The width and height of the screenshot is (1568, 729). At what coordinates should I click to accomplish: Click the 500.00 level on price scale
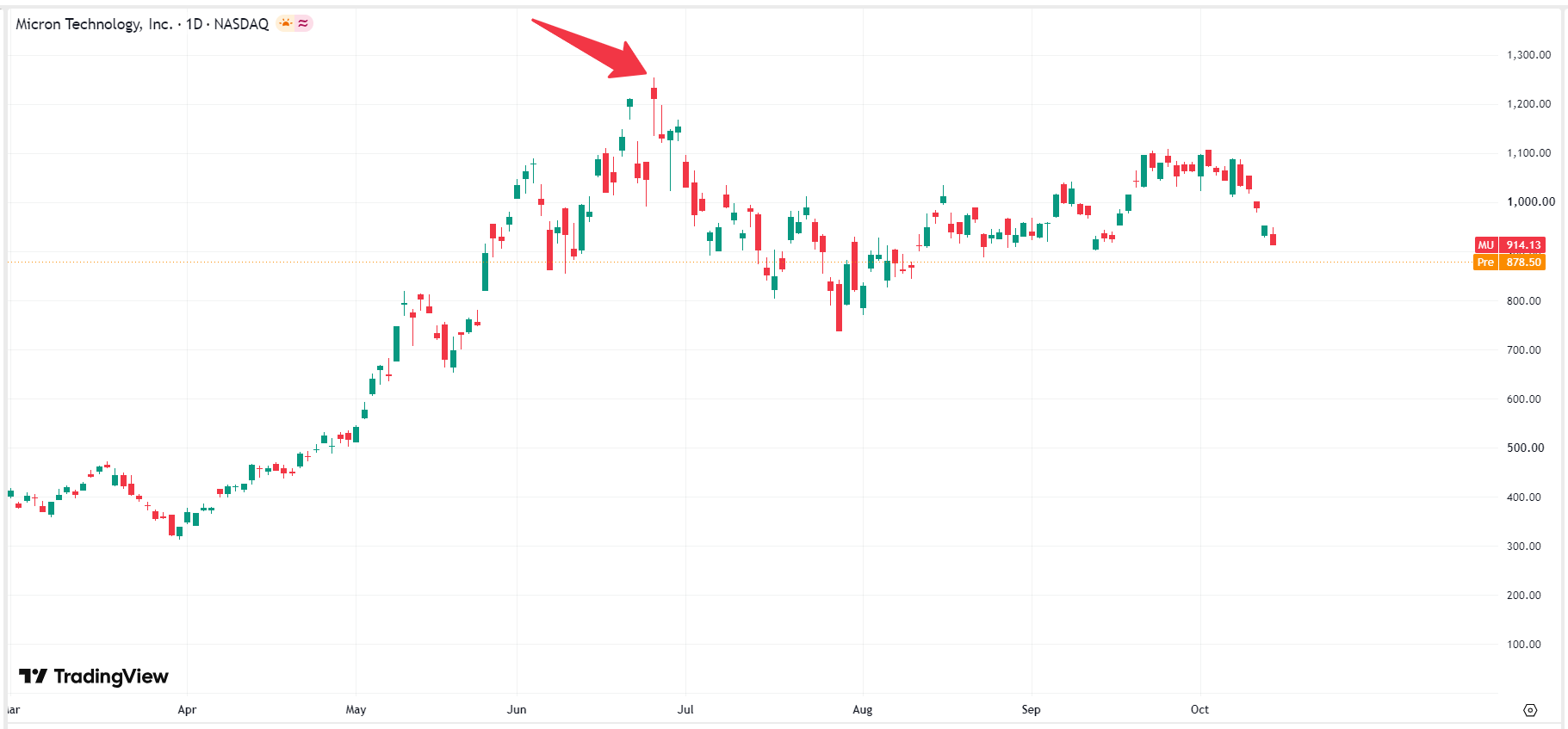click(x=1525, y=448)
